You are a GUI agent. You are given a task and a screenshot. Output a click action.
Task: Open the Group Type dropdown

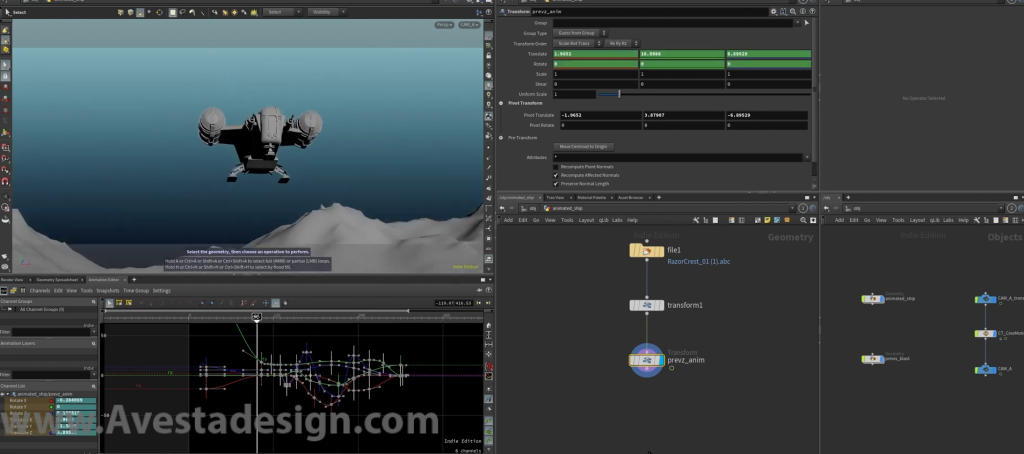(581, 33)
